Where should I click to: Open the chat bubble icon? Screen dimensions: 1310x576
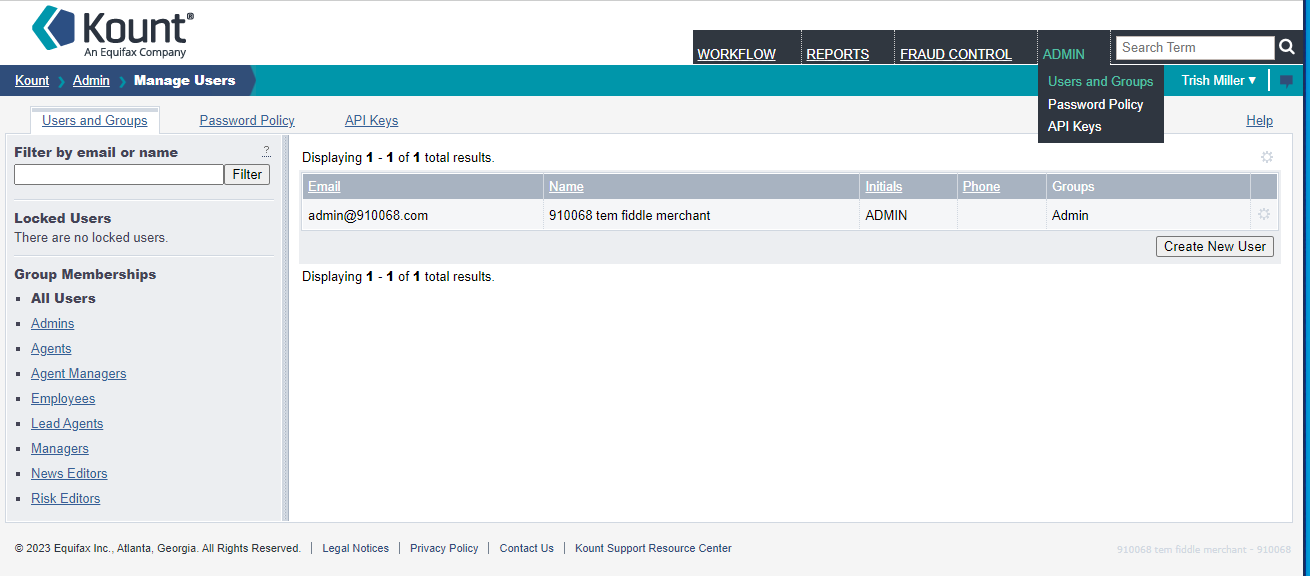1286,81
